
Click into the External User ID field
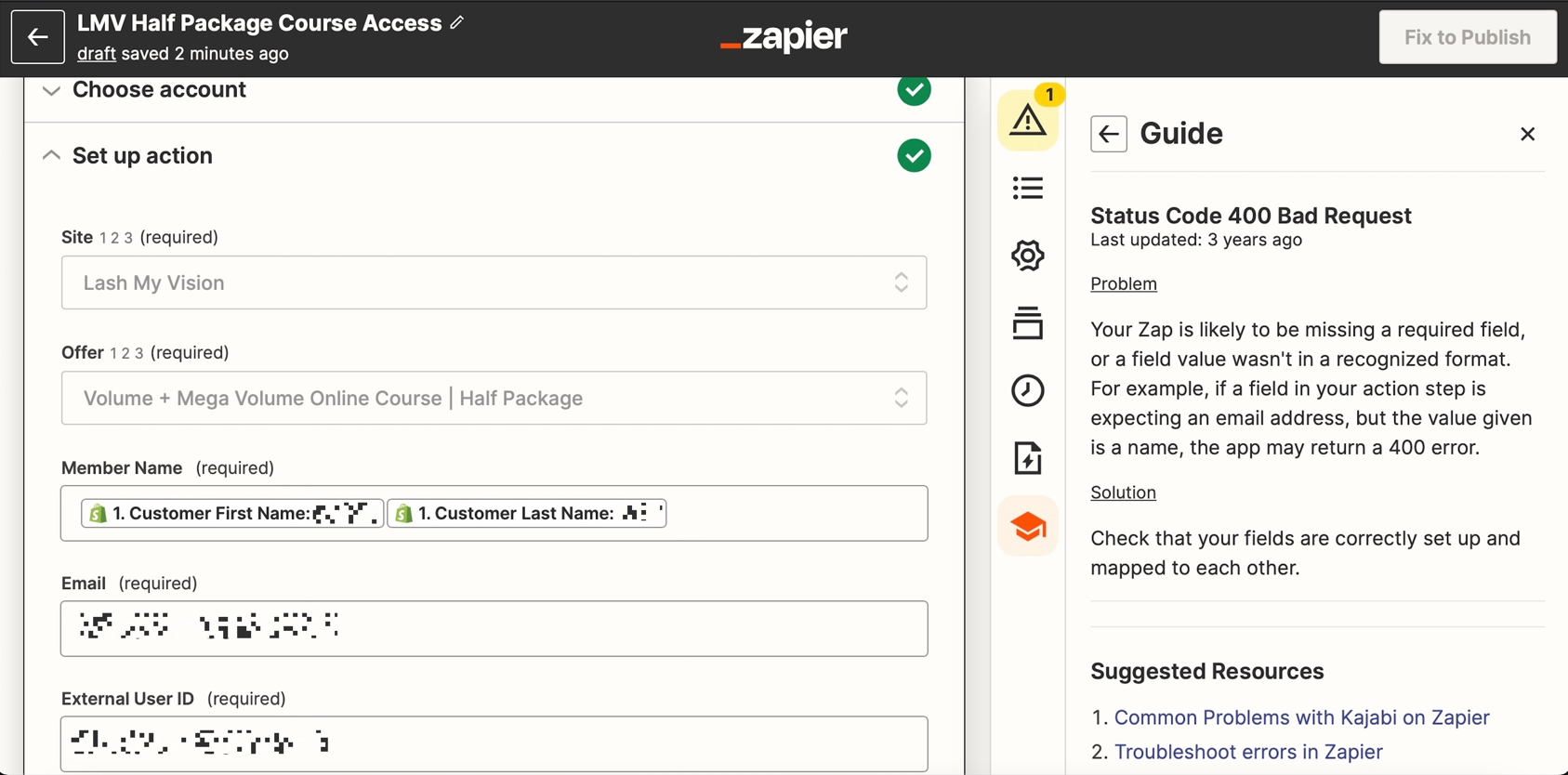pos(494,743)
